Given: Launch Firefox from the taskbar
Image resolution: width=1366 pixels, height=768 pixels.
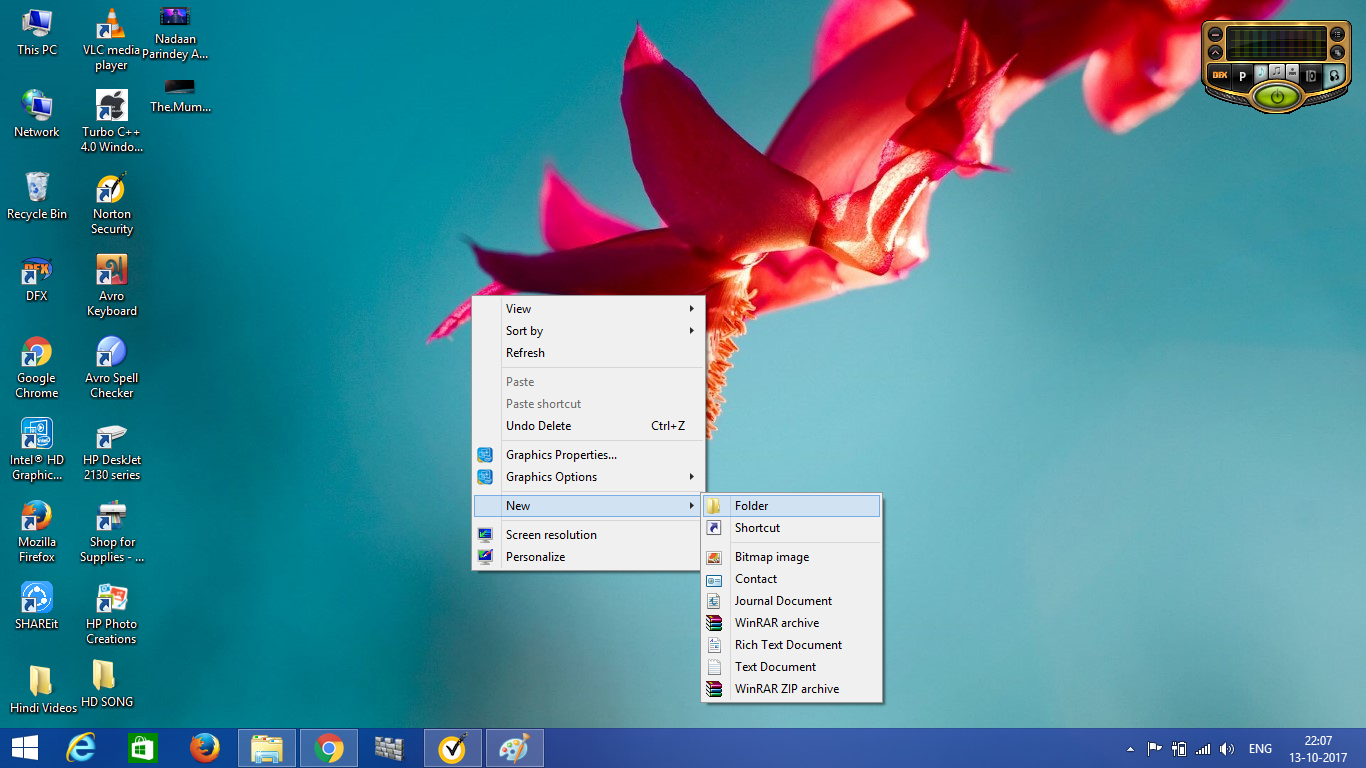Looking at the screenshot, I should click(x=204, y=747).
